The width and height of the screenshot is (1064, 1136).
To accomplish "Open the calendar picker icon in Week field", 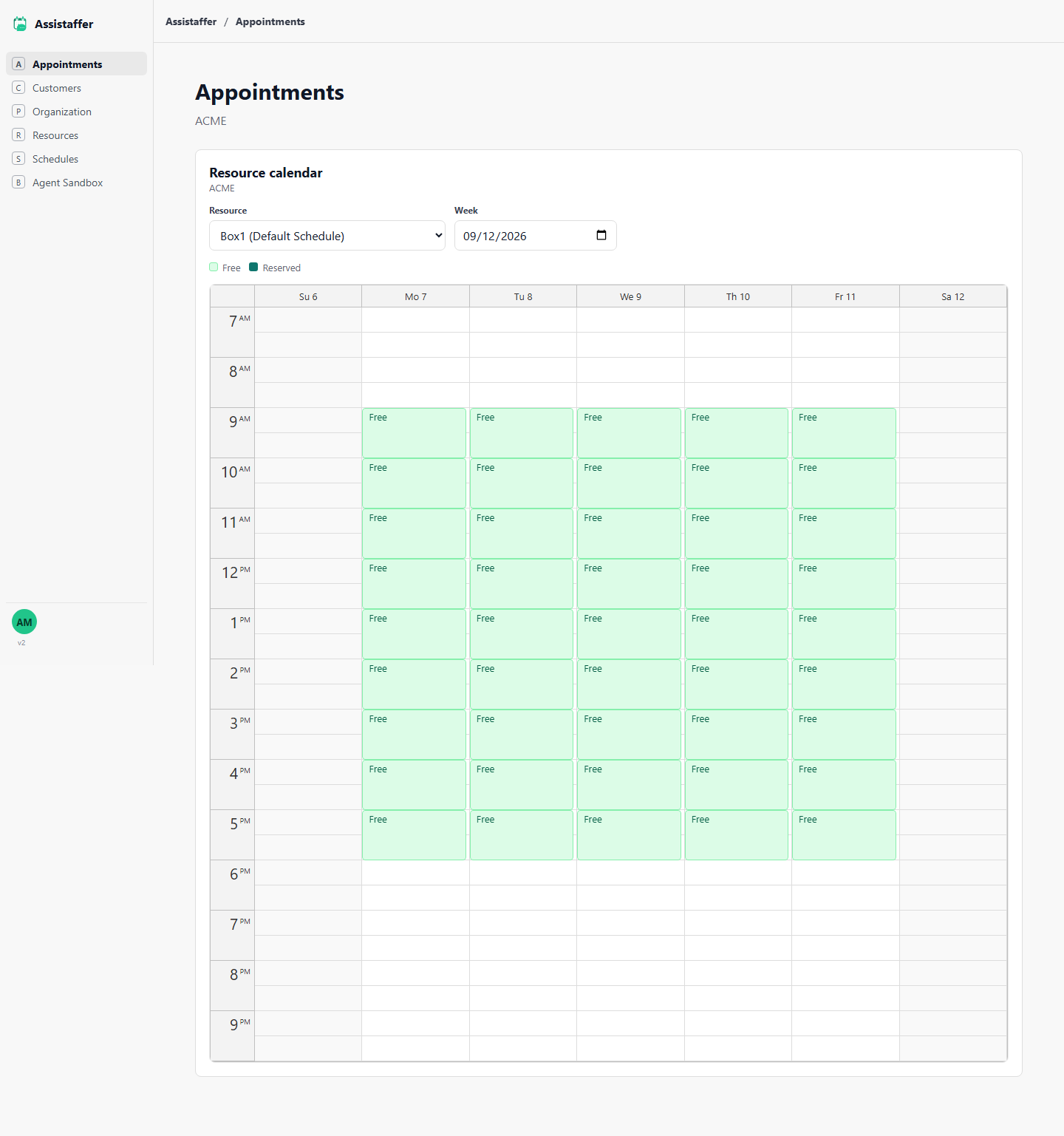I will (601, 235).
